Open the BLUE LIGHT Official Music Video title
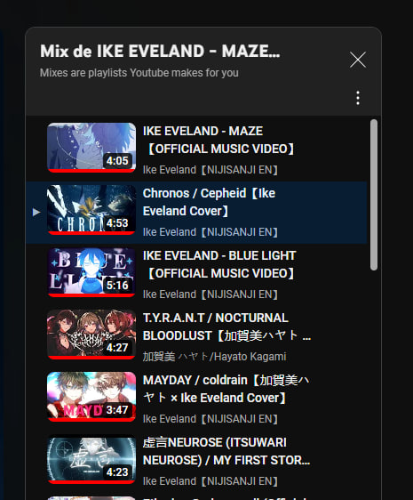Viewport: 413px width, 500px height. [219, 265]
